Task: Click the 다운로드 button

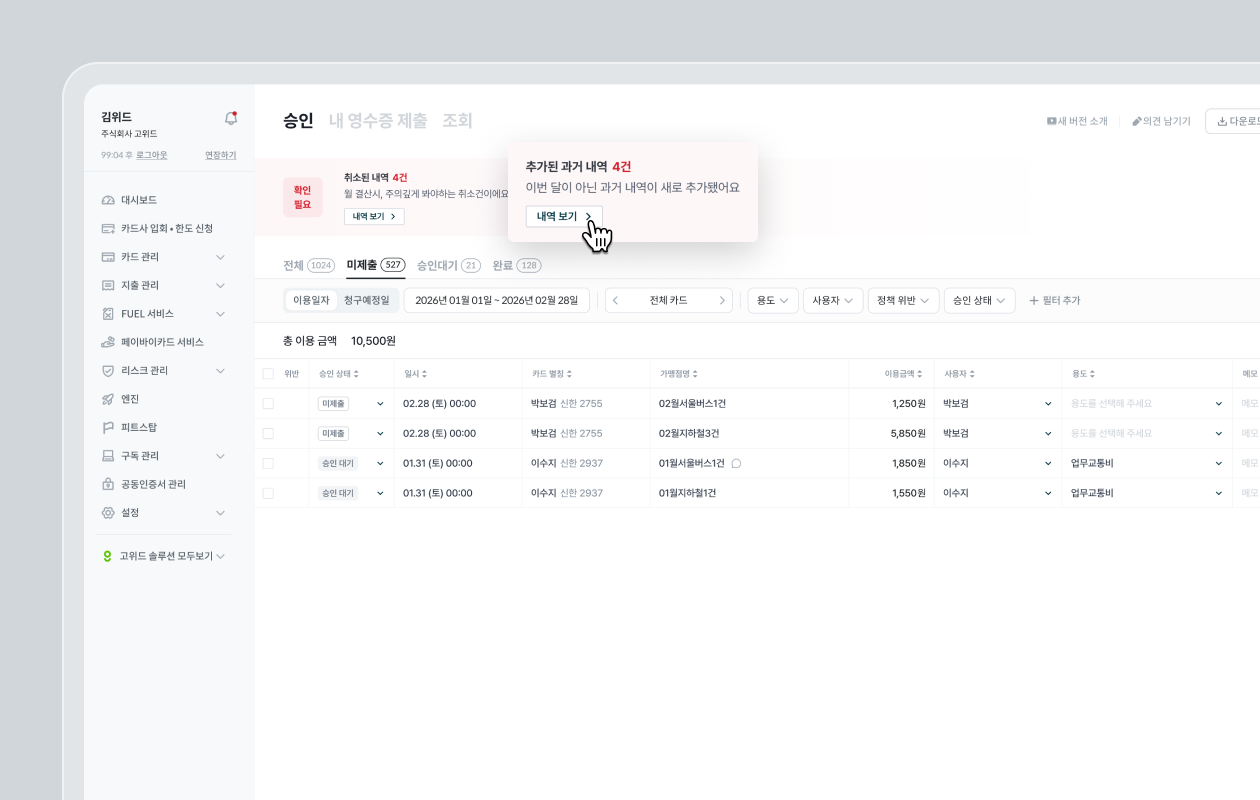Action: [x=1233, y=121]
